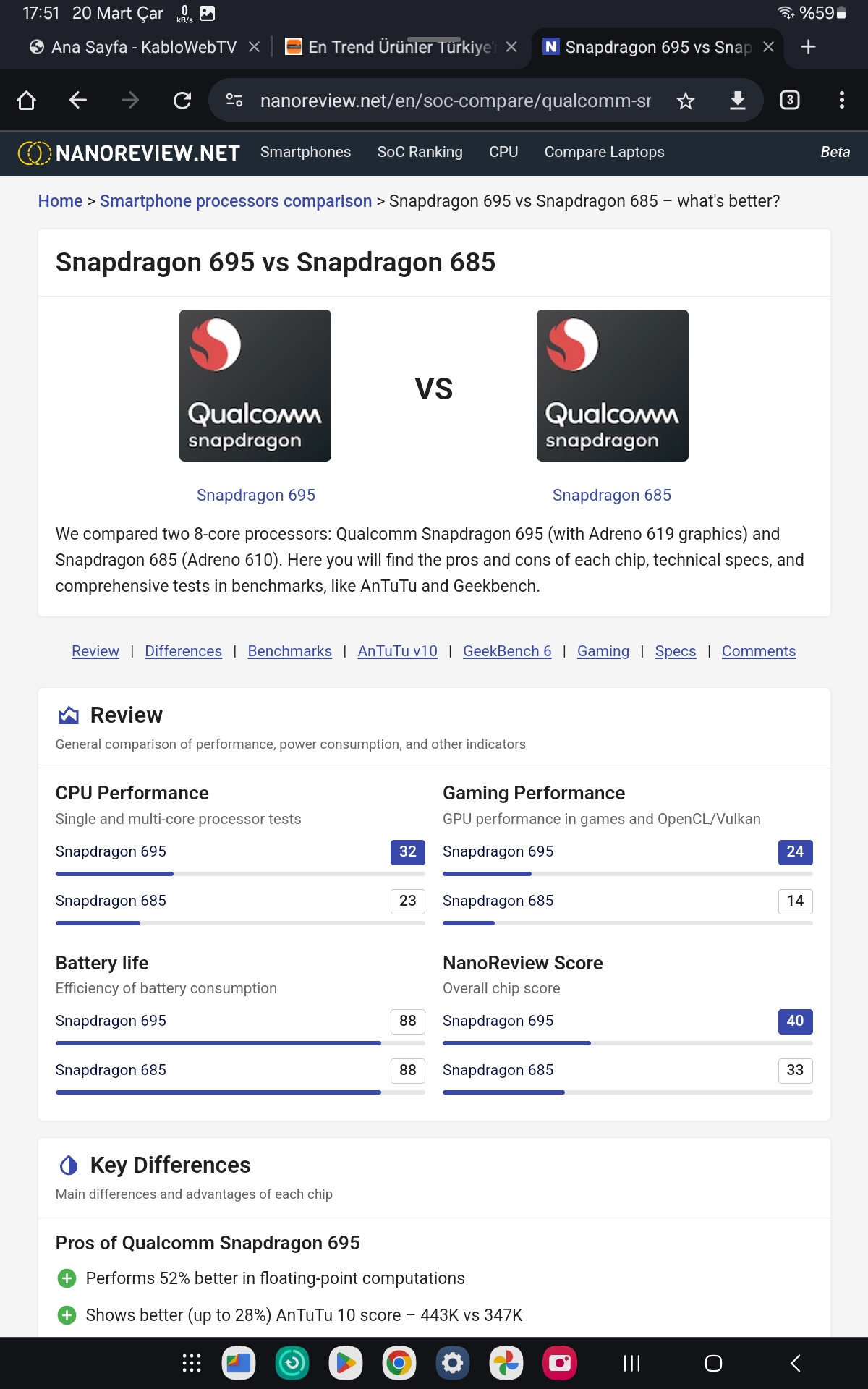Open Settings gear app in dock

pyautogui.click(x=452, y=1364)
